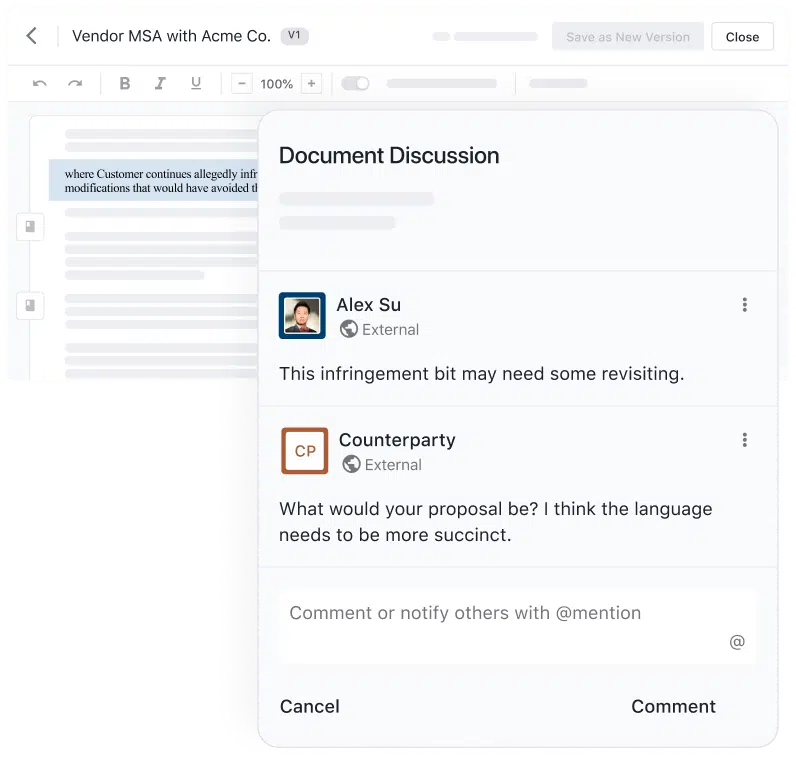Increase zoom with the plus button

(x=312, y=83)
